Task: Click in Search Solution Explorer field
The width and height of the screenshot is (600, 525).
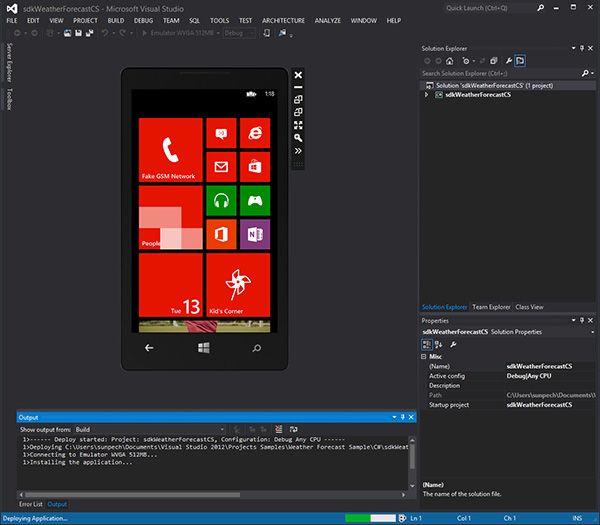Action: pos(500,73)
